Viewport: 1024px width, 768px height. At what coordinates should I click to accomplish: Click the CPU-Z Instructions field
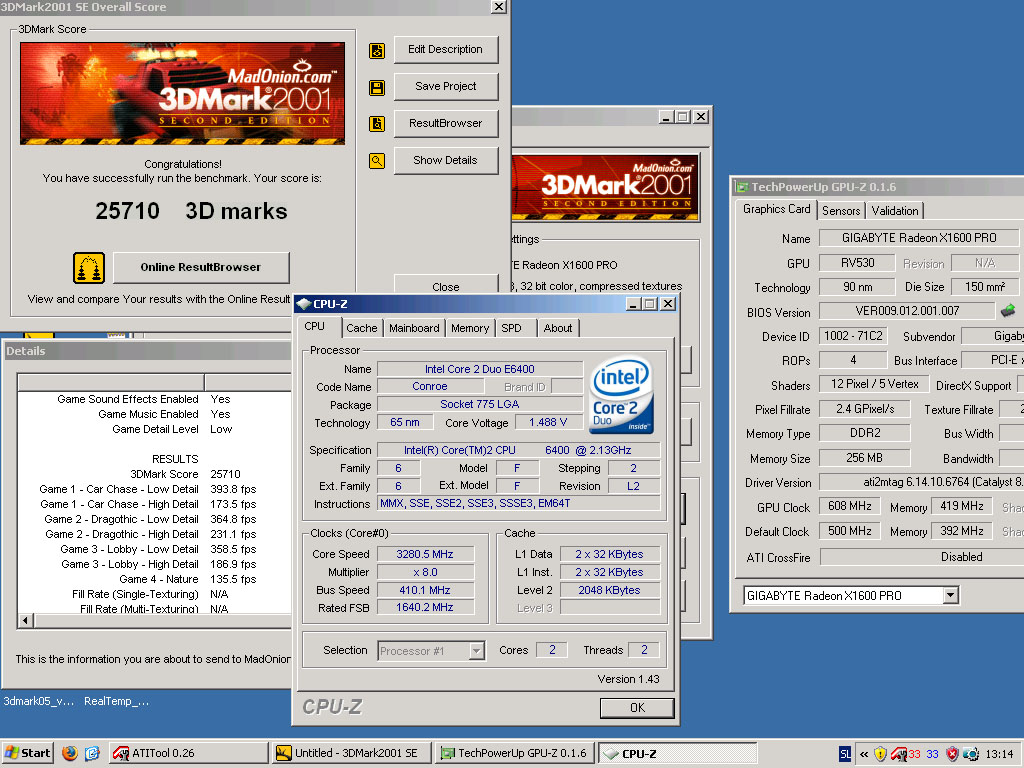(519, 504)
